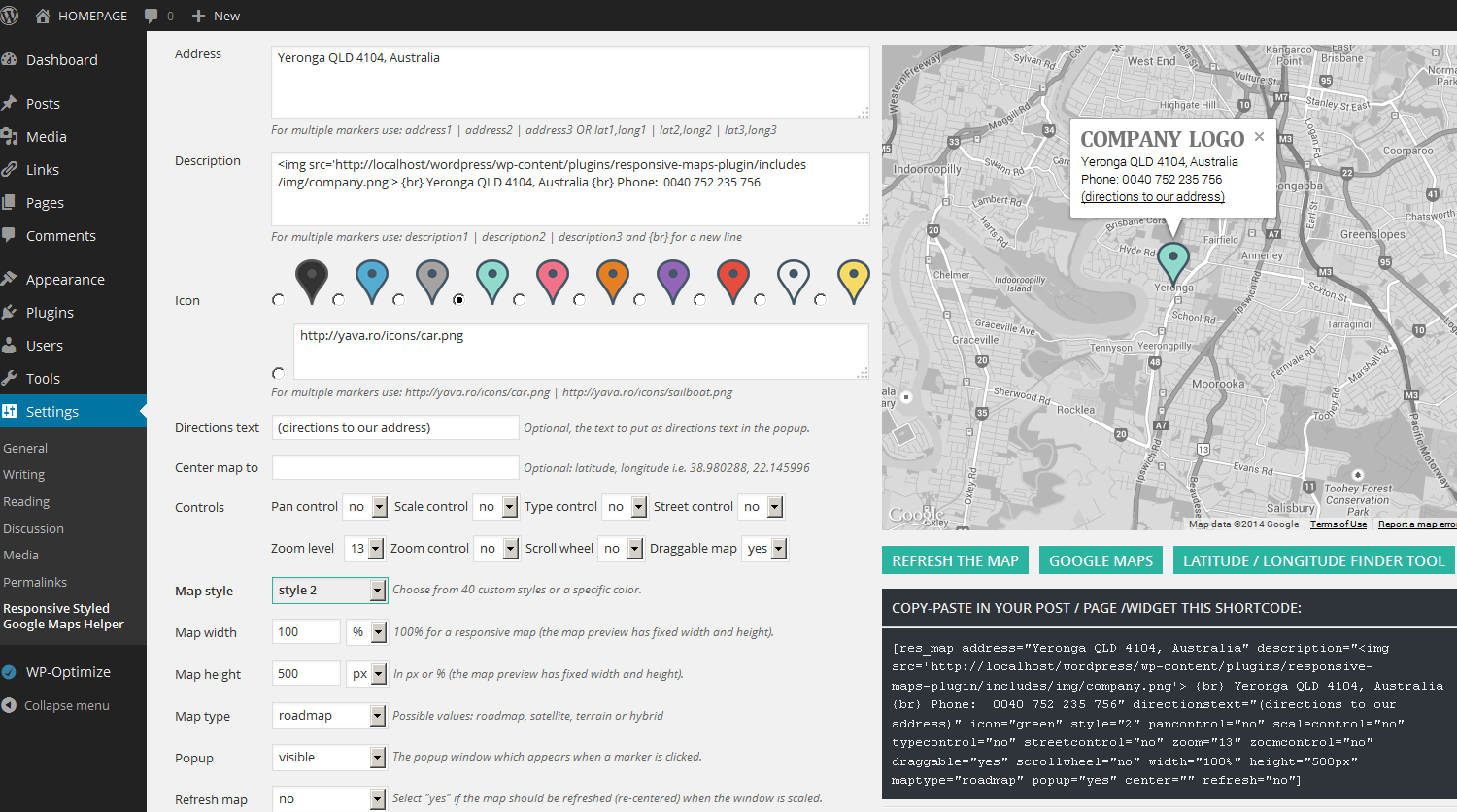Open the Pan control dropdown
The height and width of the screenshot is (812, 1457).
click(365, 507)
